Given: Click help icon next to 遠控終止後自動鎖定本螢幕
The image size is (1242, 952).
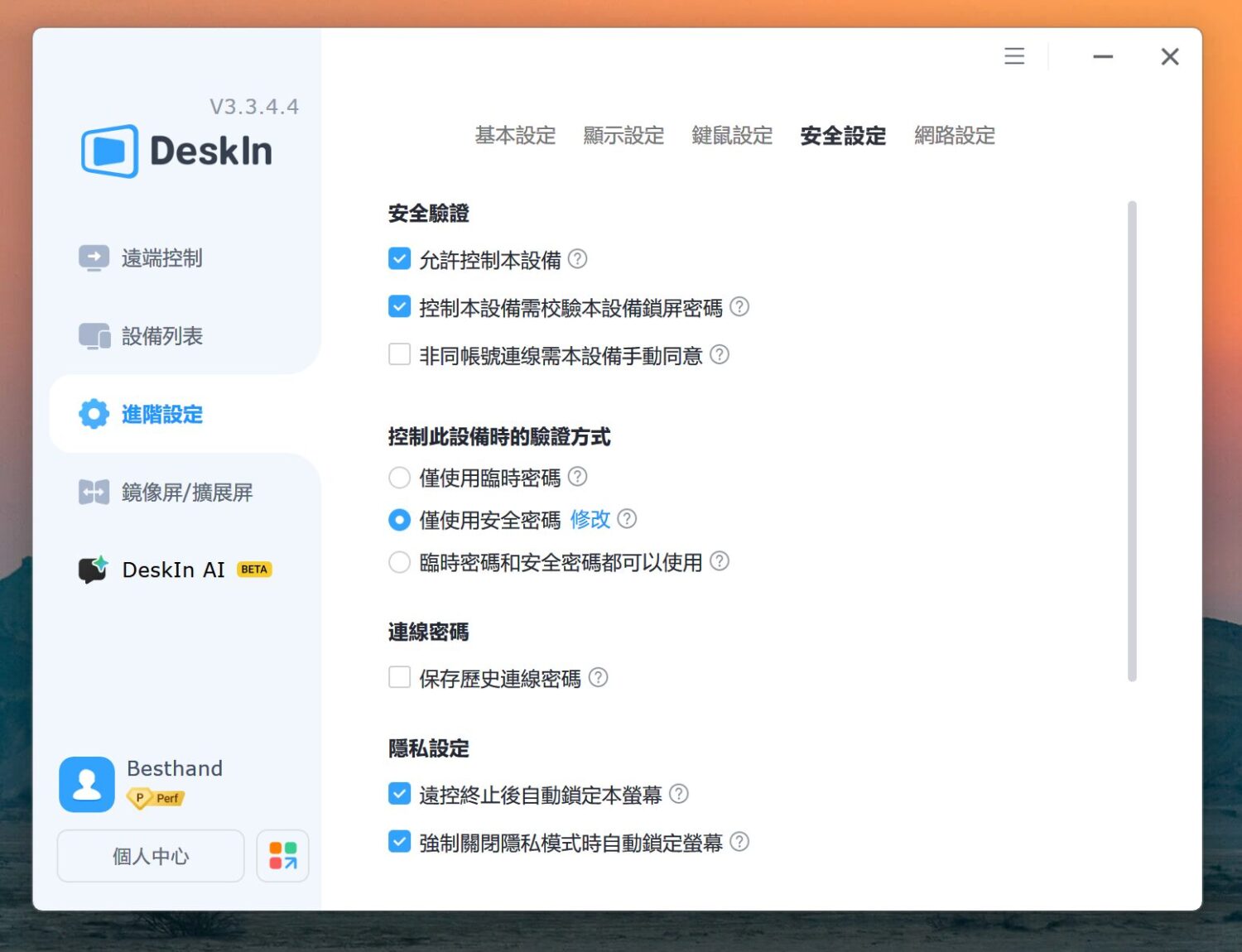Looking at the screenshot, I should 679,794.
